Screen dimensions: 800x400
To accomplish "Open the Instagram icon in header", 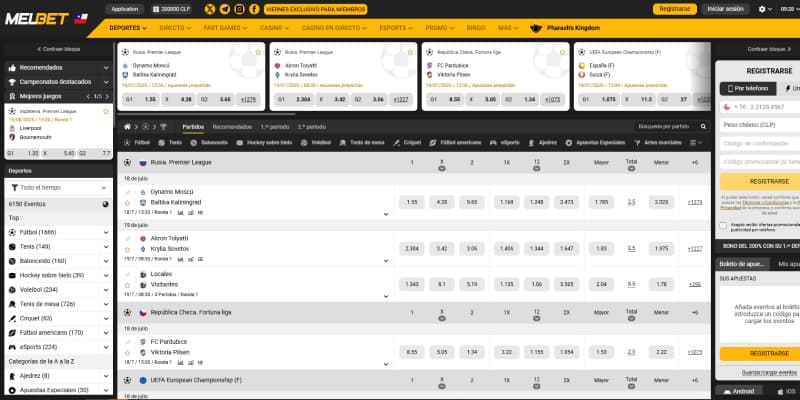I will pos(239,8).
